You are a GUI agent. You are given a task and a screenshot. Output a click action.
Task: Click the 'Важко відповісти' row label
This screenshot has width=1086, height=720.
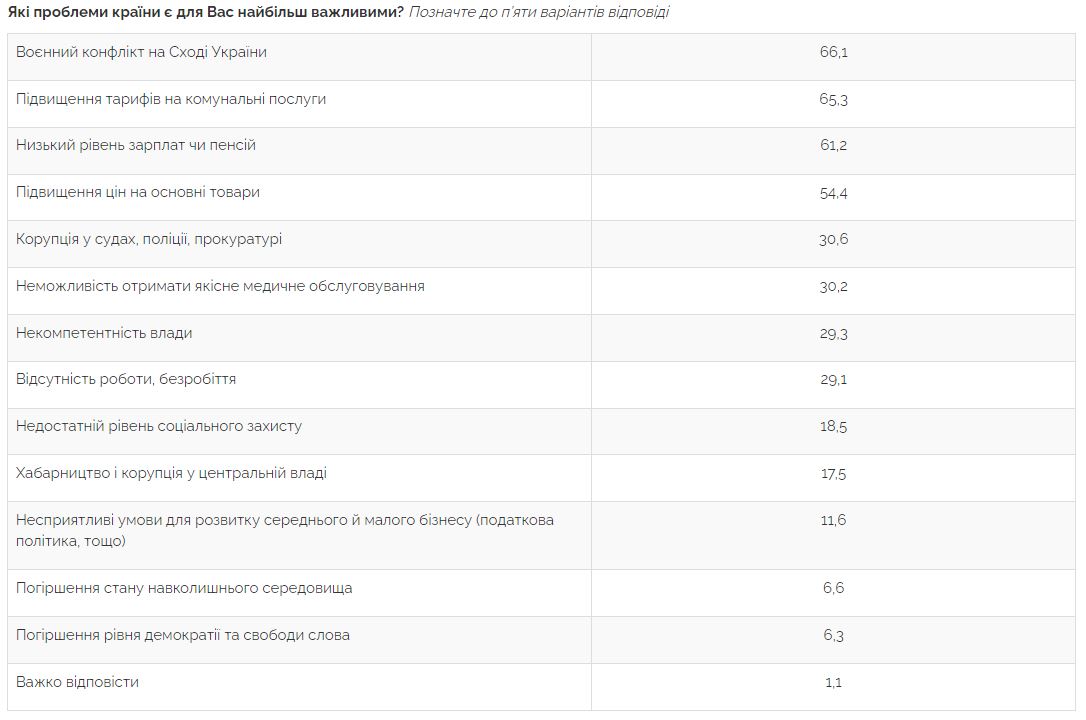pos(77,682)
